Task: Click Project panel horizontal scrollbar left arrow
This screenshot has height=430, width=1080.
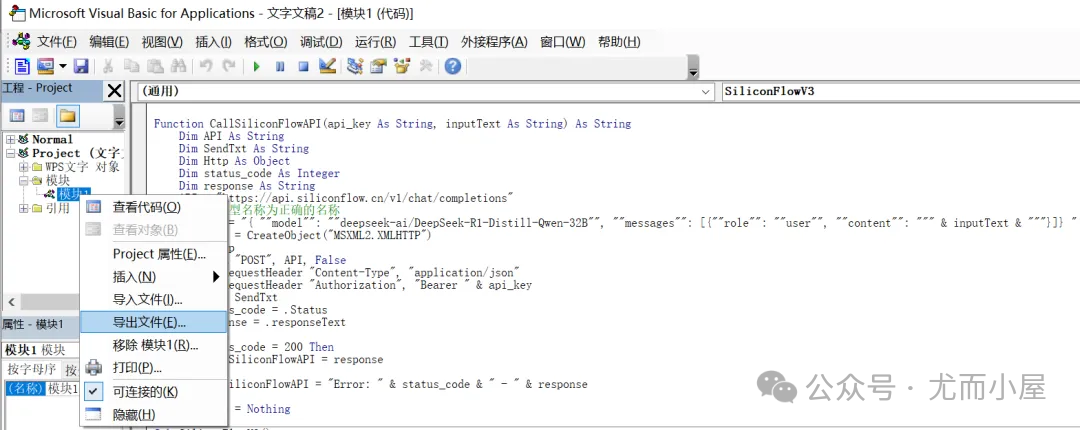Action: [12, 302]
